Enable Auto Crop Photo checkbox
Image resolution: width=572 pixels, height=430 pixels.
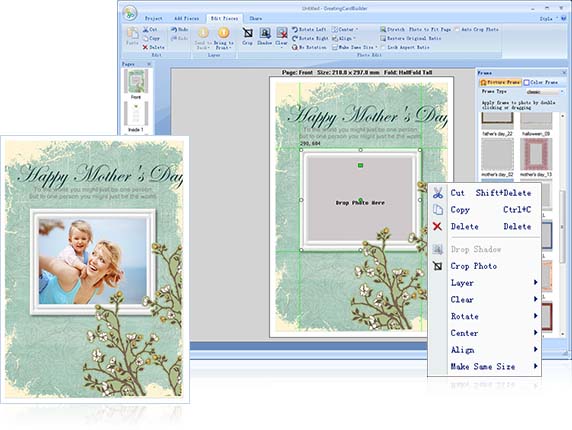[457, 30]
